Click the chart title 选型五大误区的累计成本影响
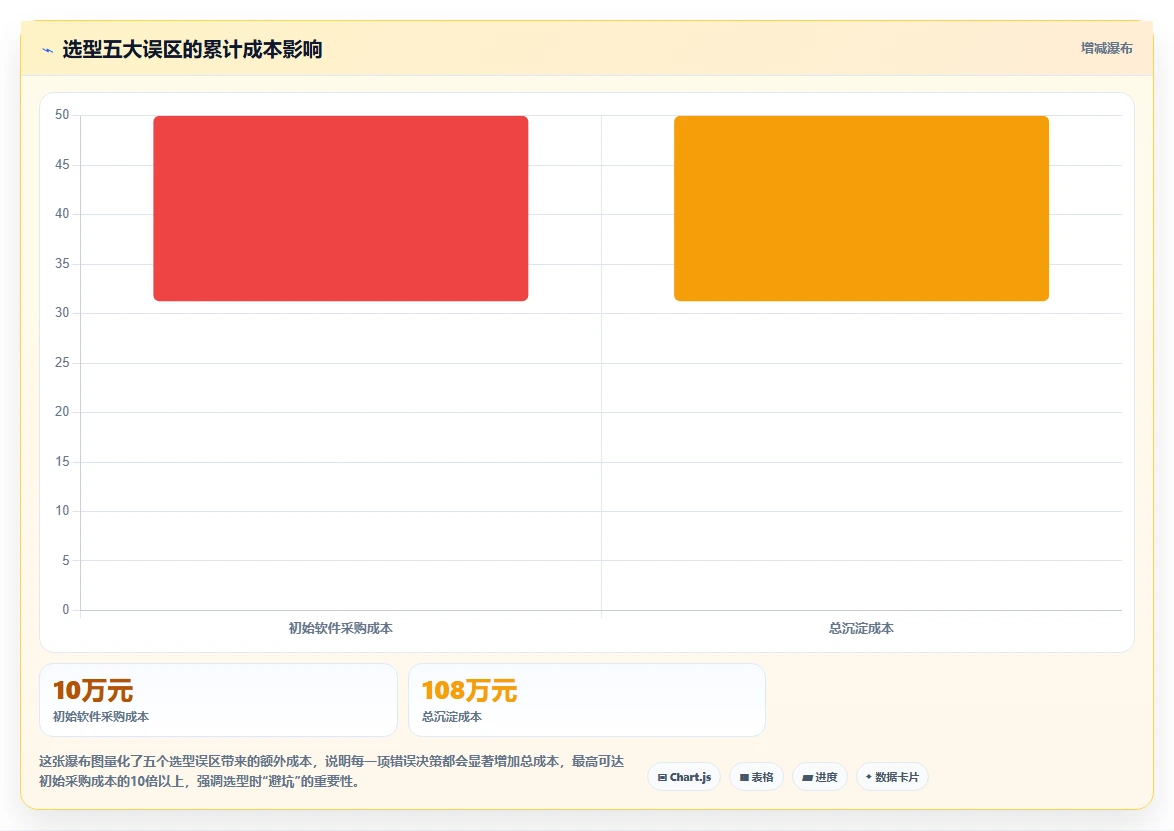This screenshot has width=1174, height=831. [192, 49]
